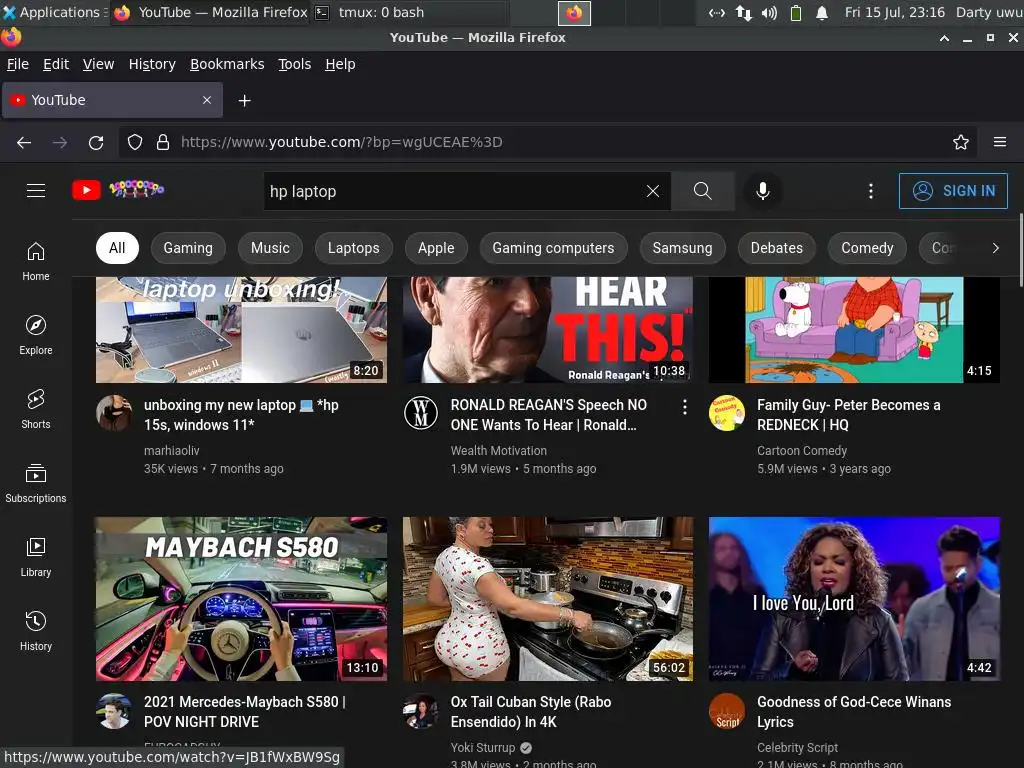Open History in the sidebar
Image resolution: width=1024 pixels, height=768 pixels.
tap(36, 631)
